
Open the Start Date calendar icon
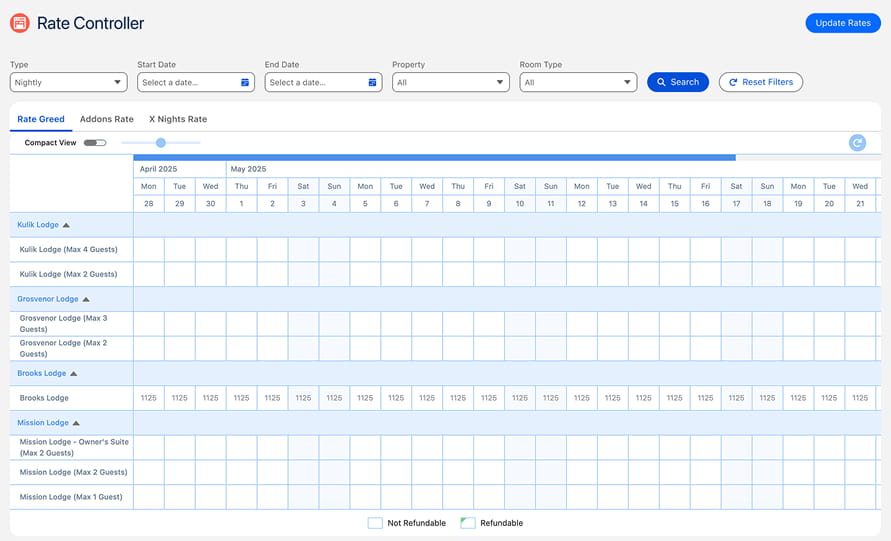pyautogui.click(x=245, y=83)
